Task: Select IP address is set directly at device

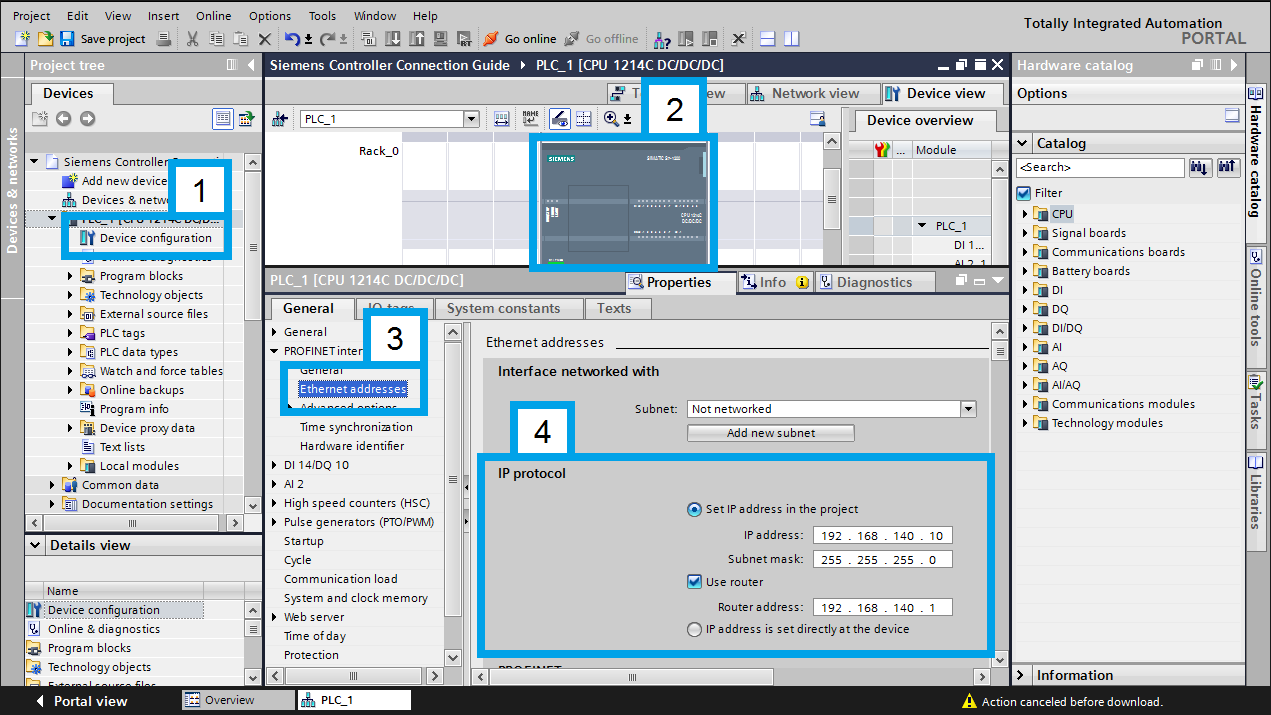Action: tap(694, 629)
